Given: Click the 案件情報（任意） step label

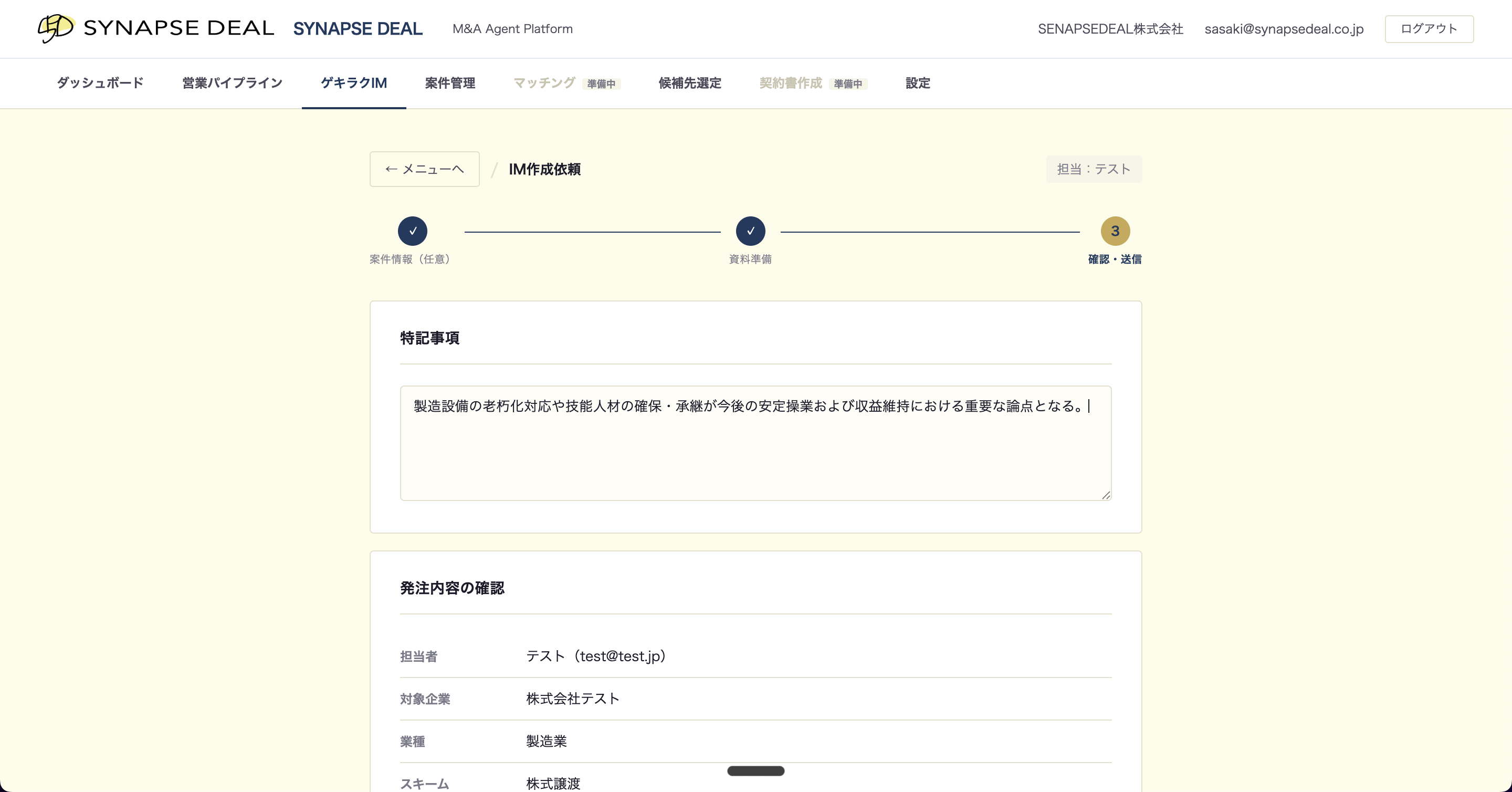Looking at the screenshot, I should [x=412, y=259].
